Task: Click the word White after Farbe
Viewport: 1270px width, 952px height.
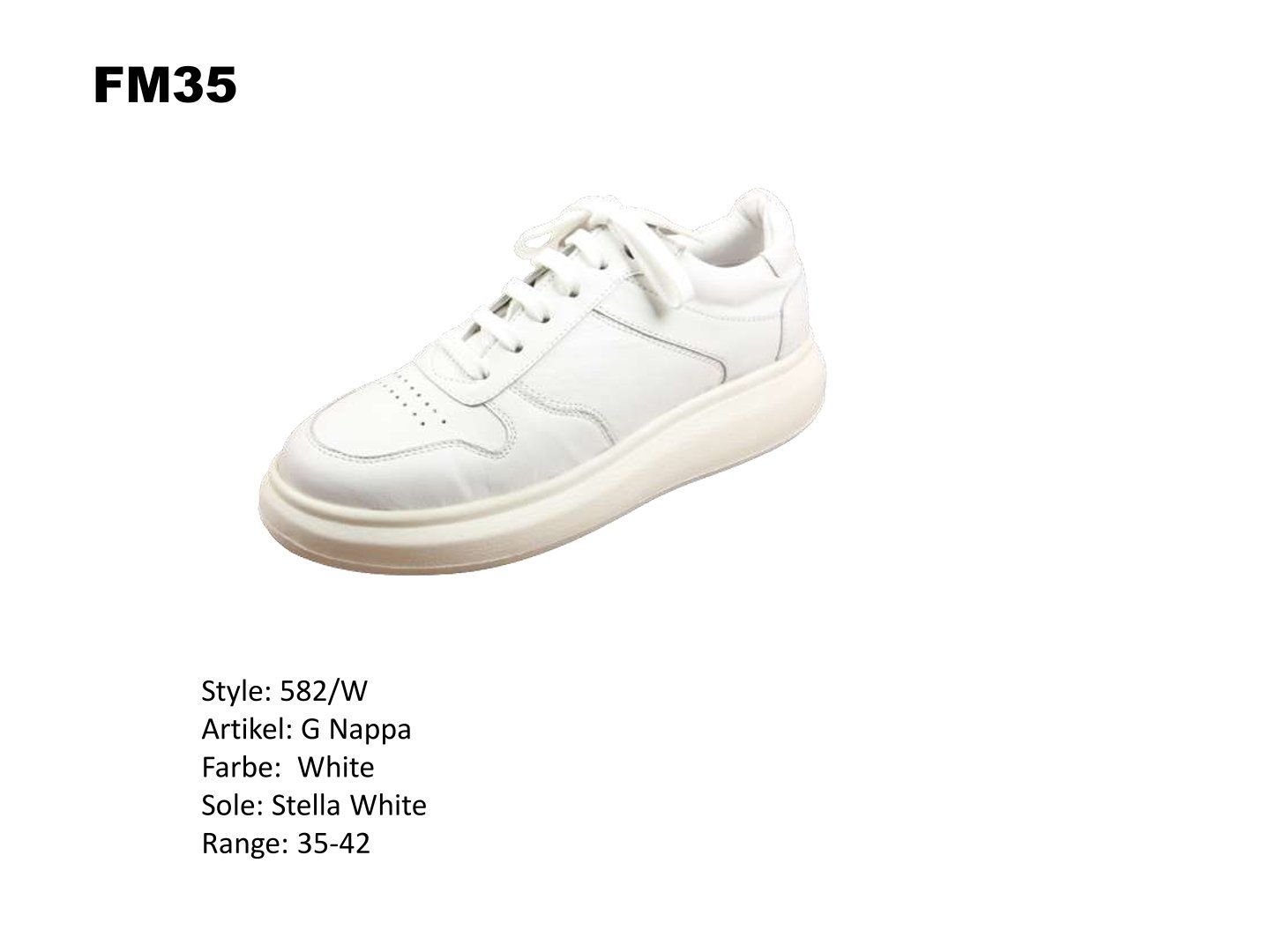Action: click(336, 768)
